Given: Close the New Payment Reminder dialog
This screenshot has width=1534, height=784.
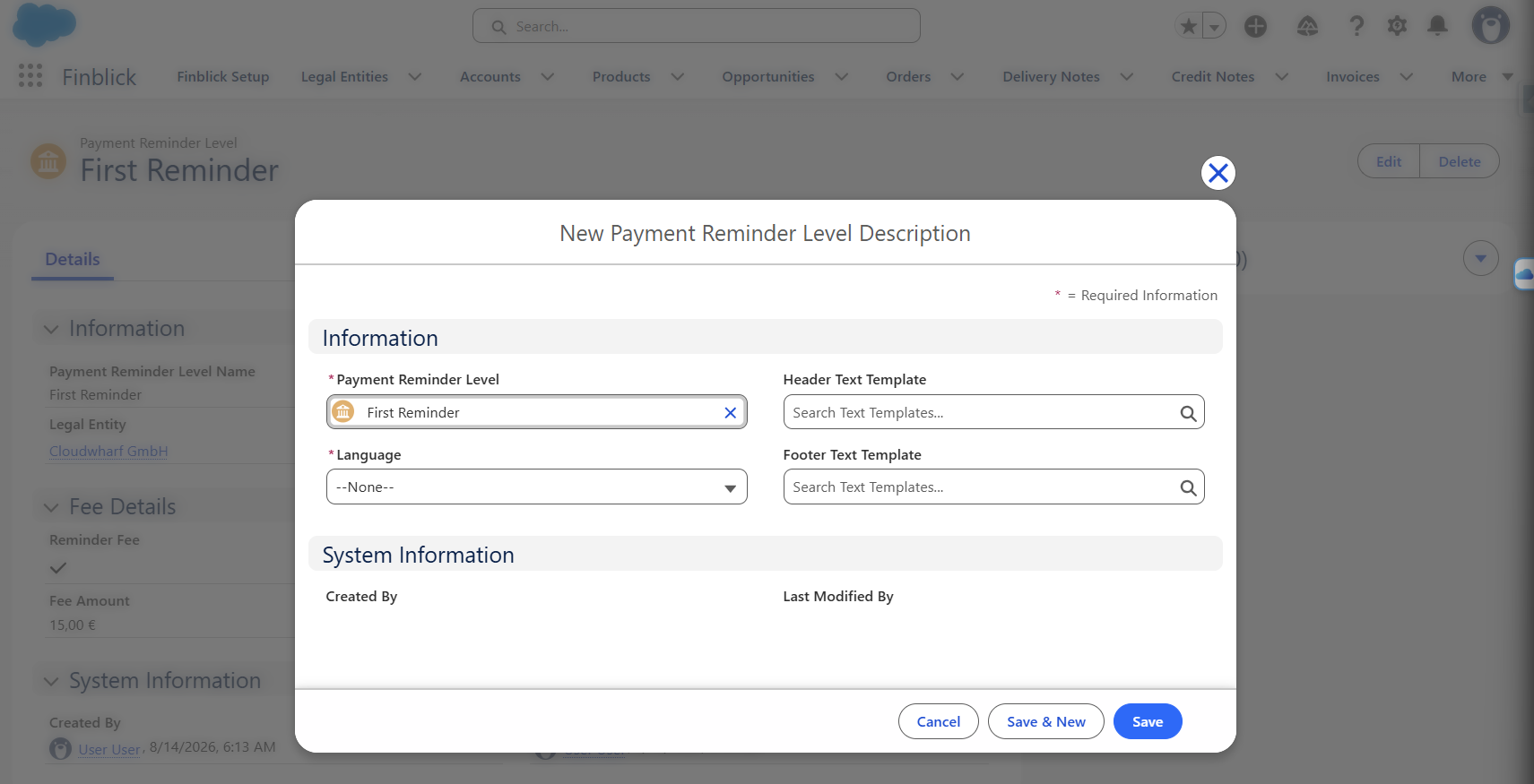Looking at the screenshot, I should (x=1218, y=173).
